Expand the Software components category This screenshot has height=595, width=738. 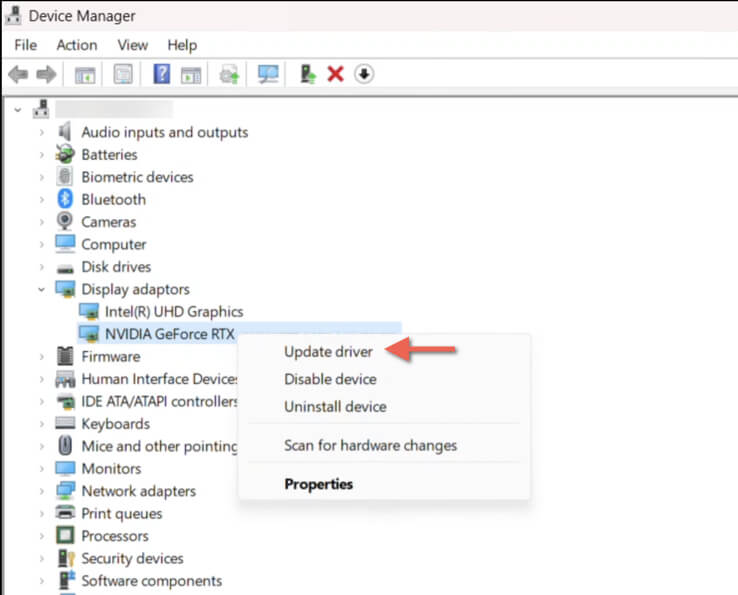41,580
